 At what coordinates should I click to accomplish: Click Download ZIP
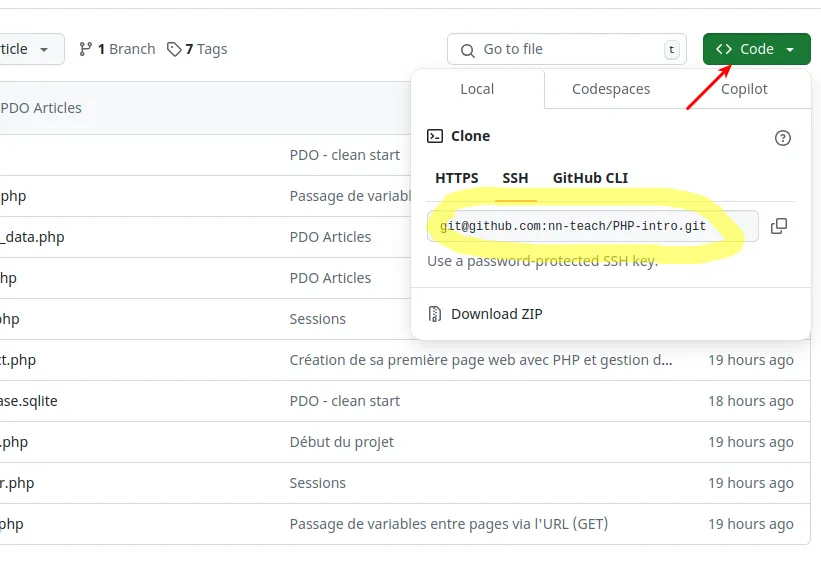coord(496,314)
